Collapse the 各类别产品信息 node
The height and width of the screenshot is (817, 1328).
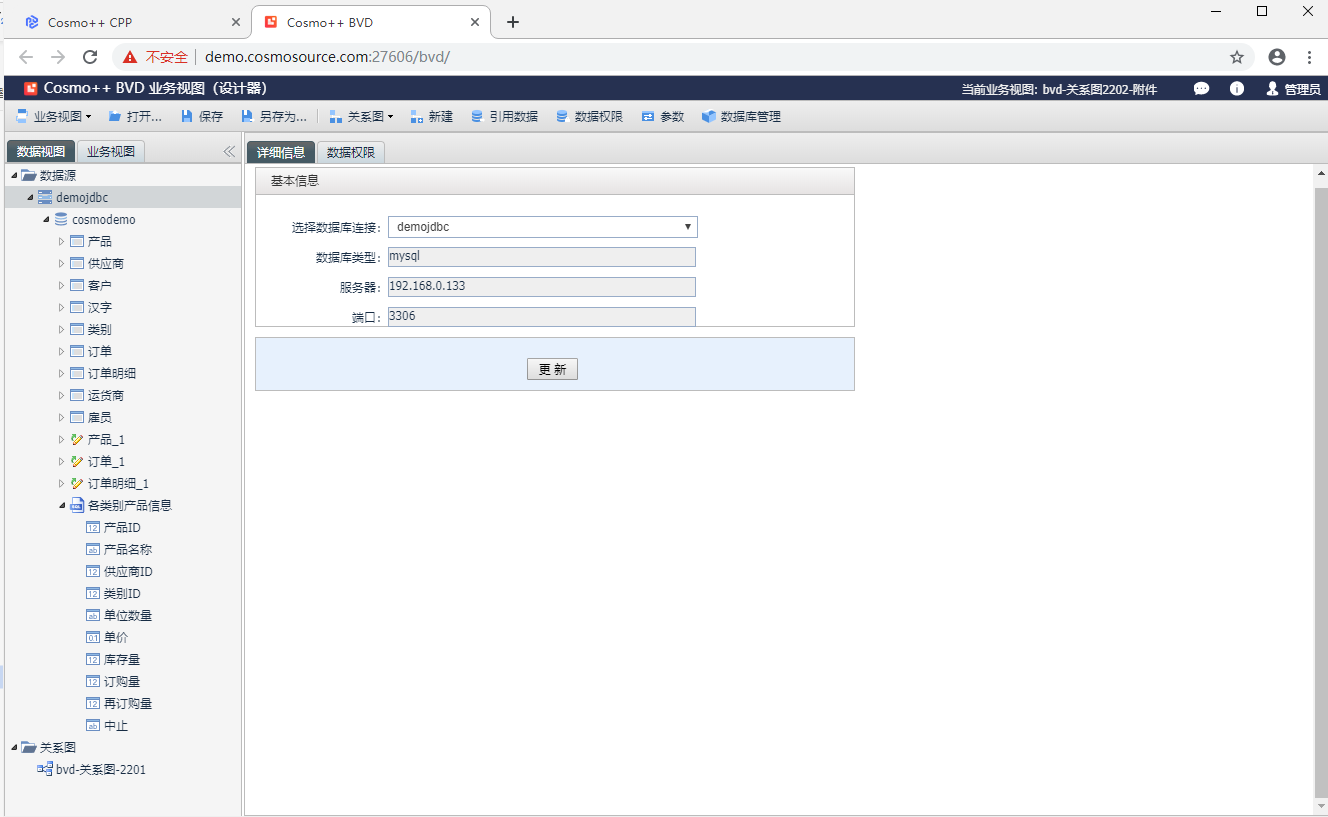(x=61, y=505)
